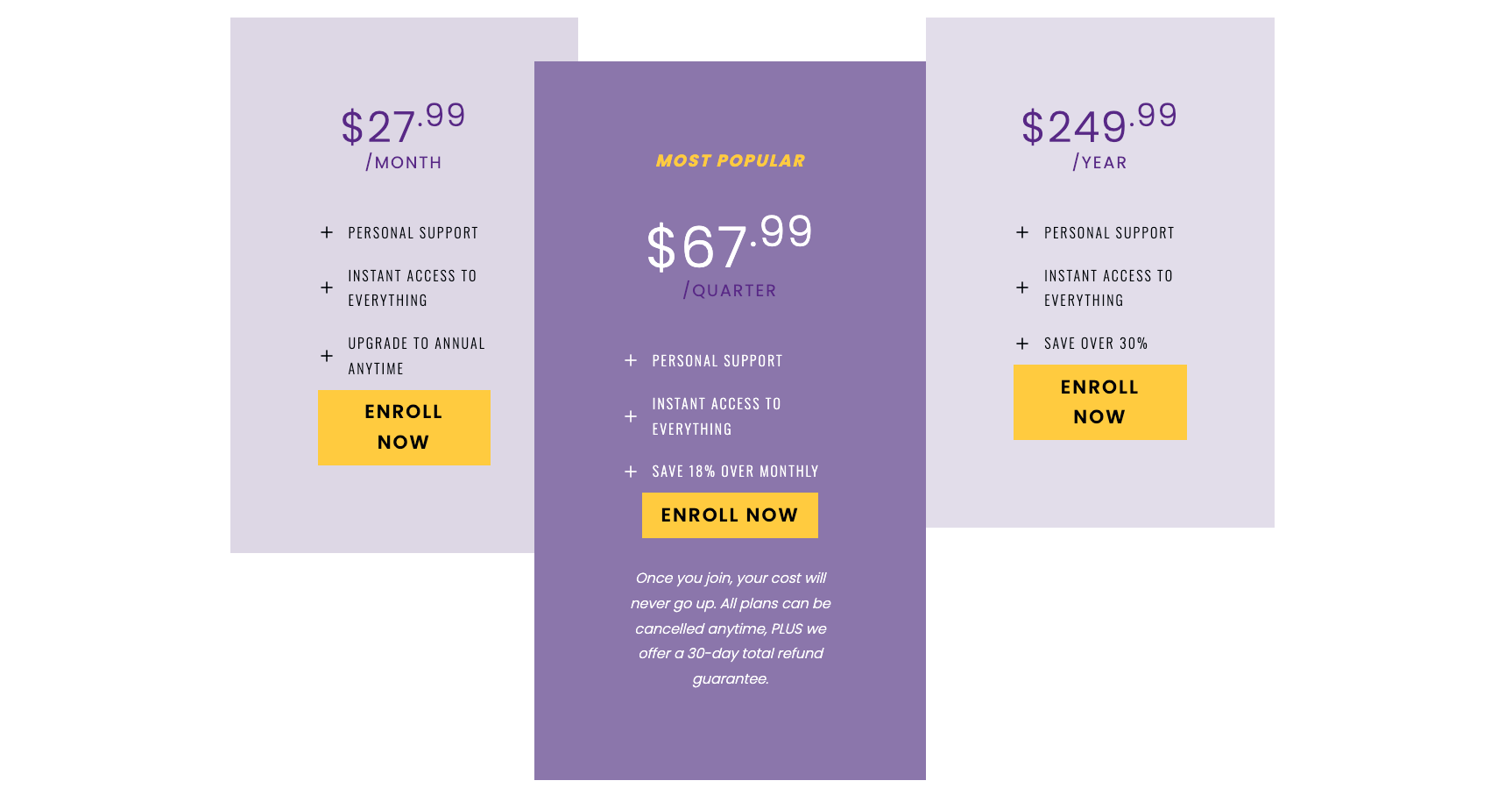Click plus icon beside monthly Personal Support

pos(327,232)
